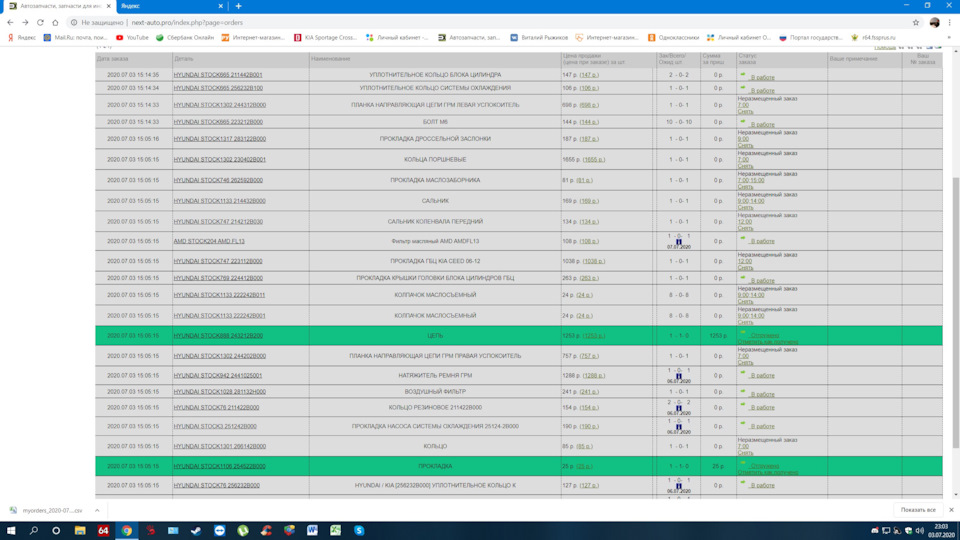This screenshot has height=540, width=960.
Task: Open the Chrome profile avatar
Action: pos(934,23)
